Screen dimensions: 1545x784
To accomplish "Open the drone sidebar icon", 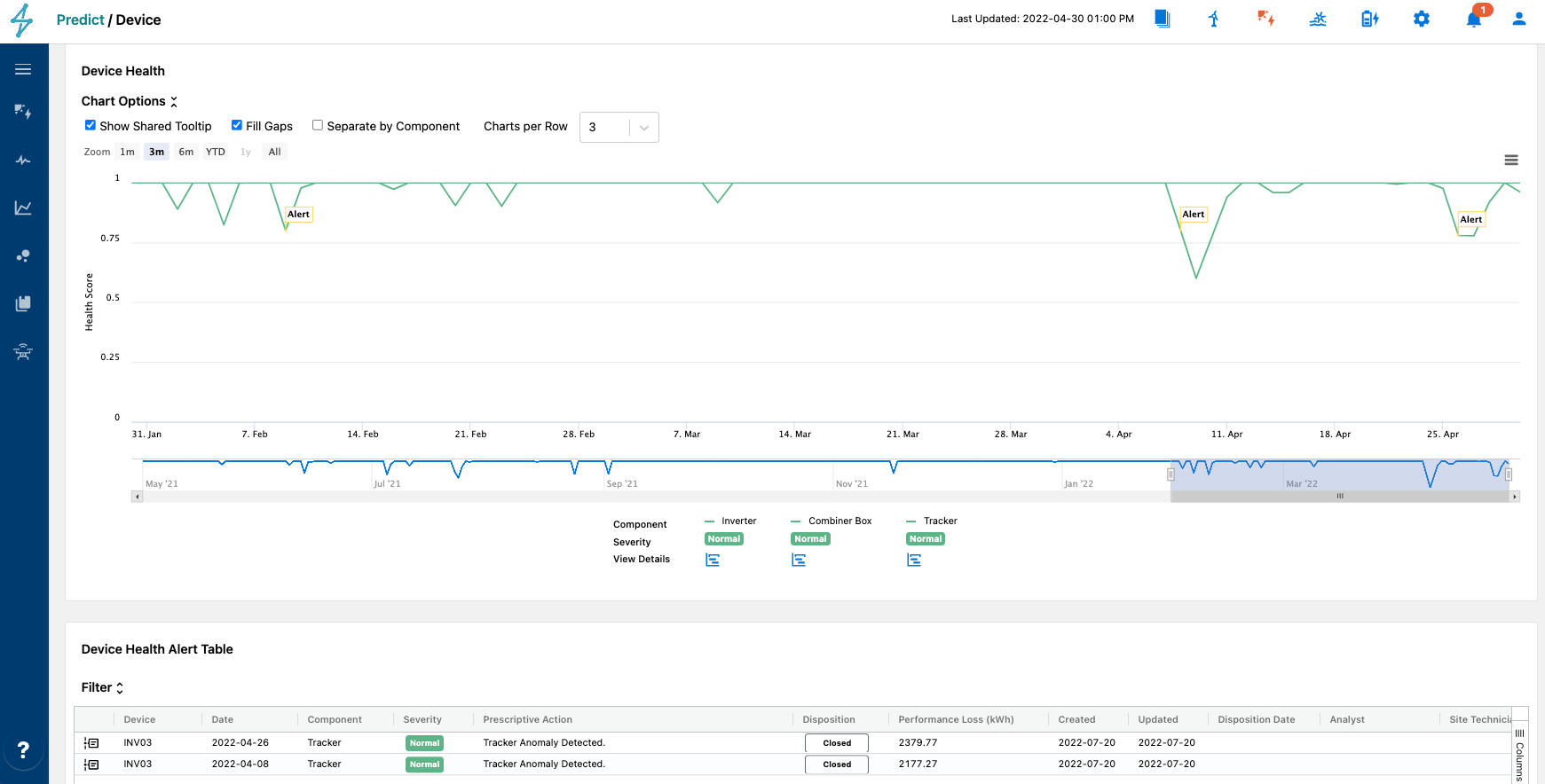I will (23, 352).
